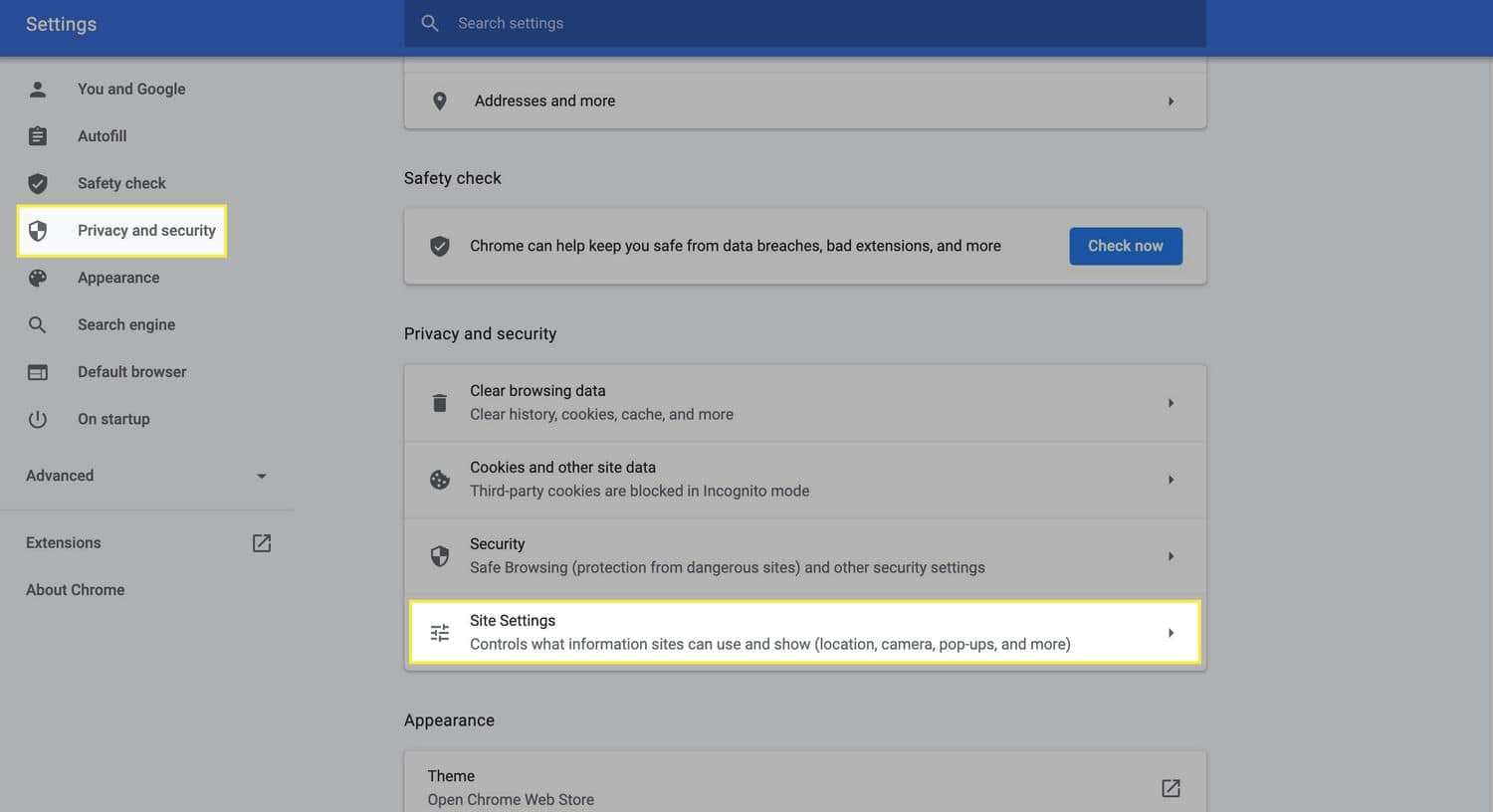
Task: Open Site Settings via its arrow
Action: (1172, 633)
